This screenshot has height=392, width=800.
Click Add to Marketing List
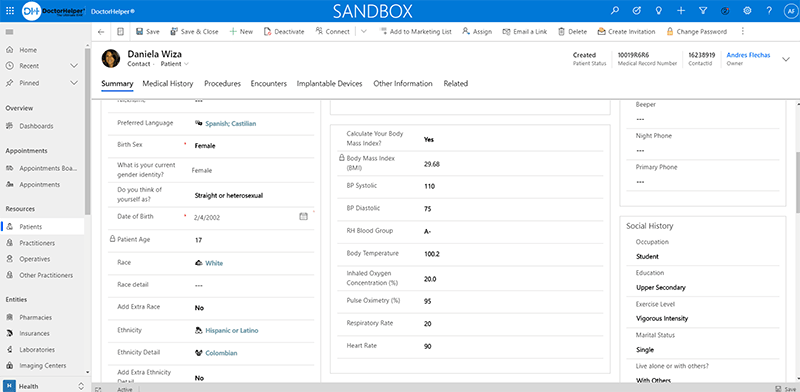[416, 32]
